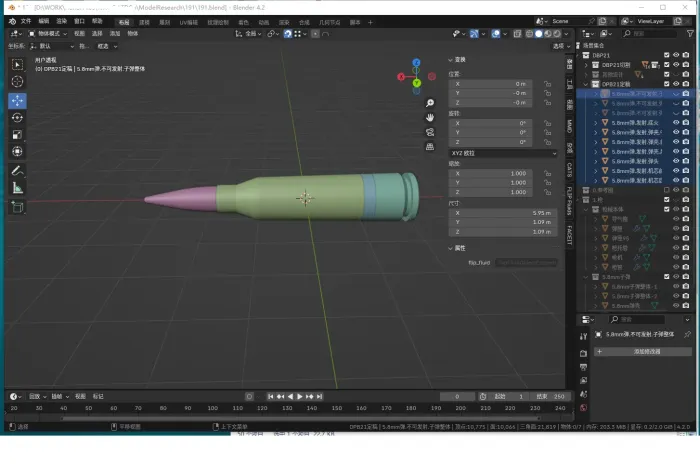Click the pan hand viewport icon
The height and width of the screenshot is (465, 700).
pos(430,117)
